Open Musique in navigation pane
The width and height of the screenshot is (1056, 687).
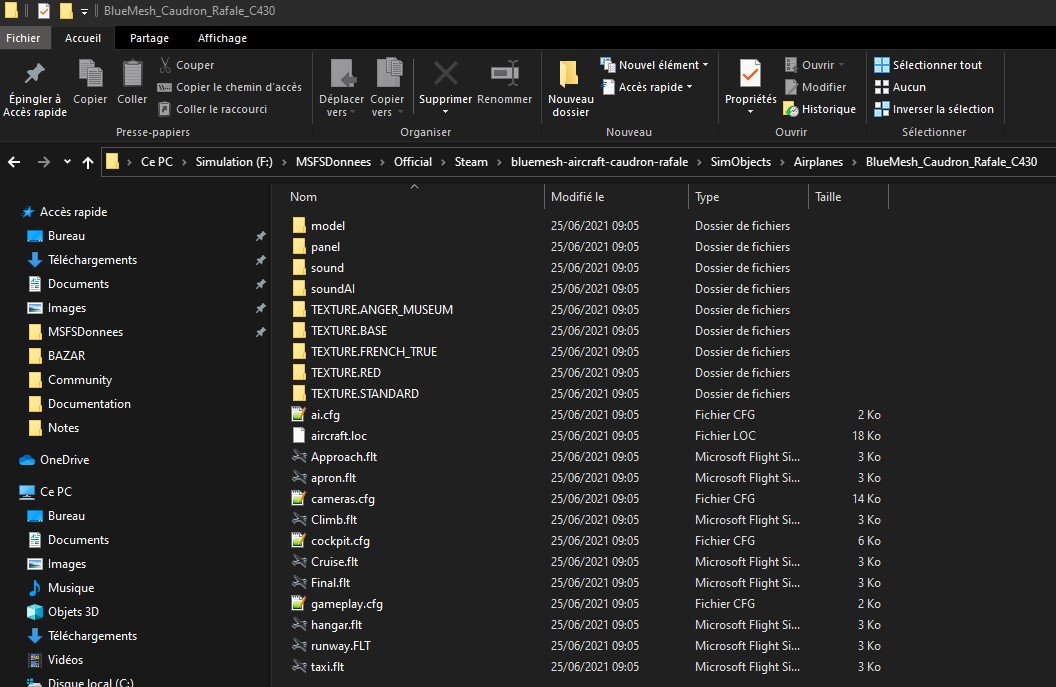(x=71, y=588)
